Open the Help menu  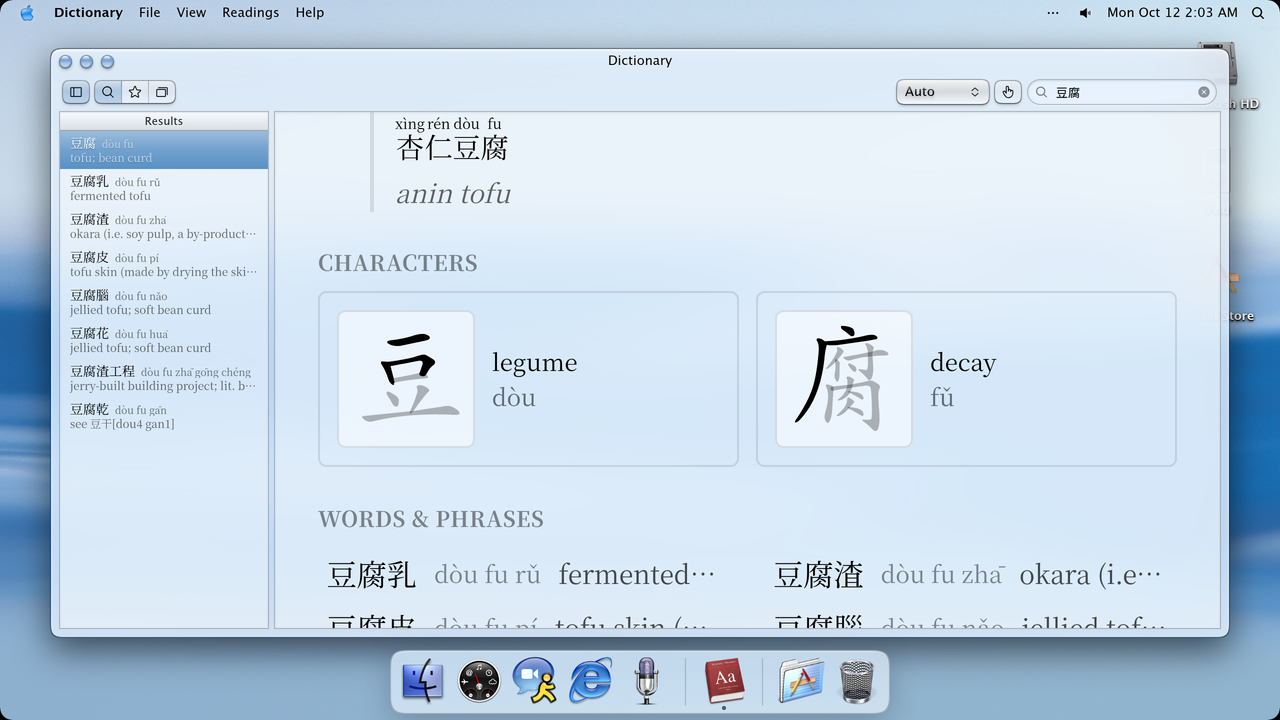pyautogui.click(x=310, y=13)
